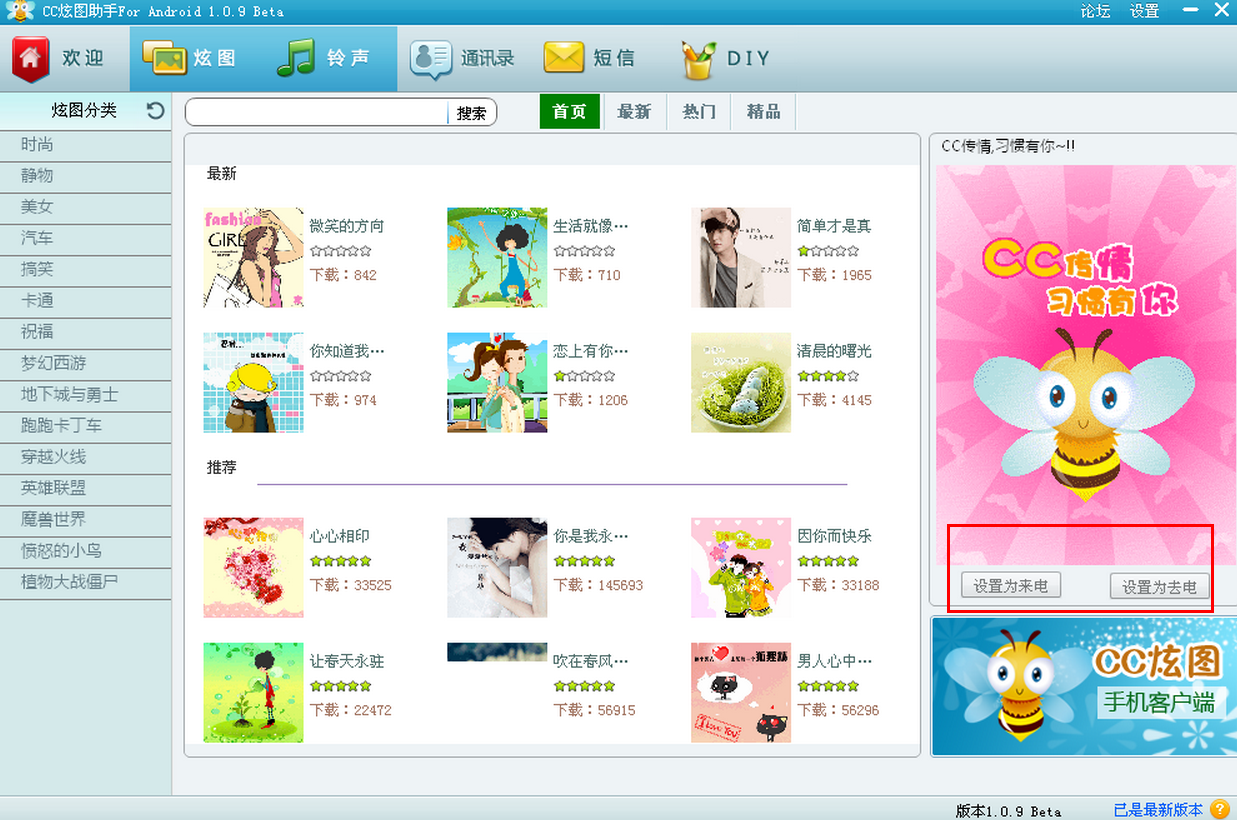
Task: Switch to the 最新 tab
Action: point(634,112)
